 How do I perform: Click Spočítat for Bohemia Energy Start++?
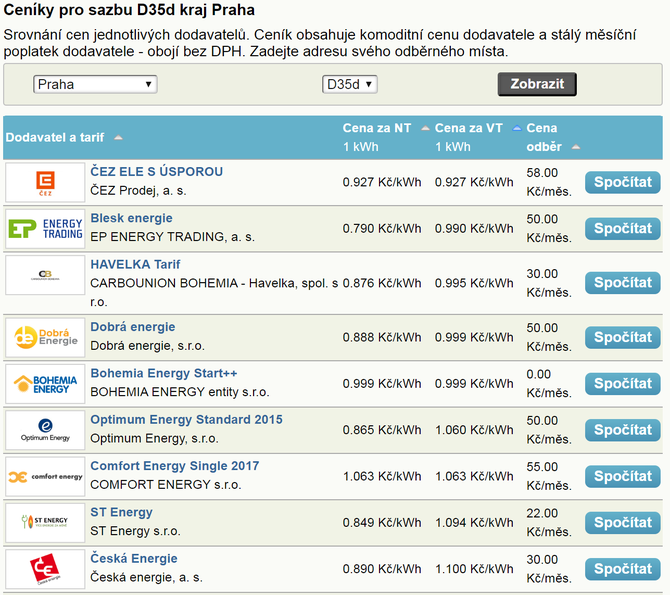[623, 384]
